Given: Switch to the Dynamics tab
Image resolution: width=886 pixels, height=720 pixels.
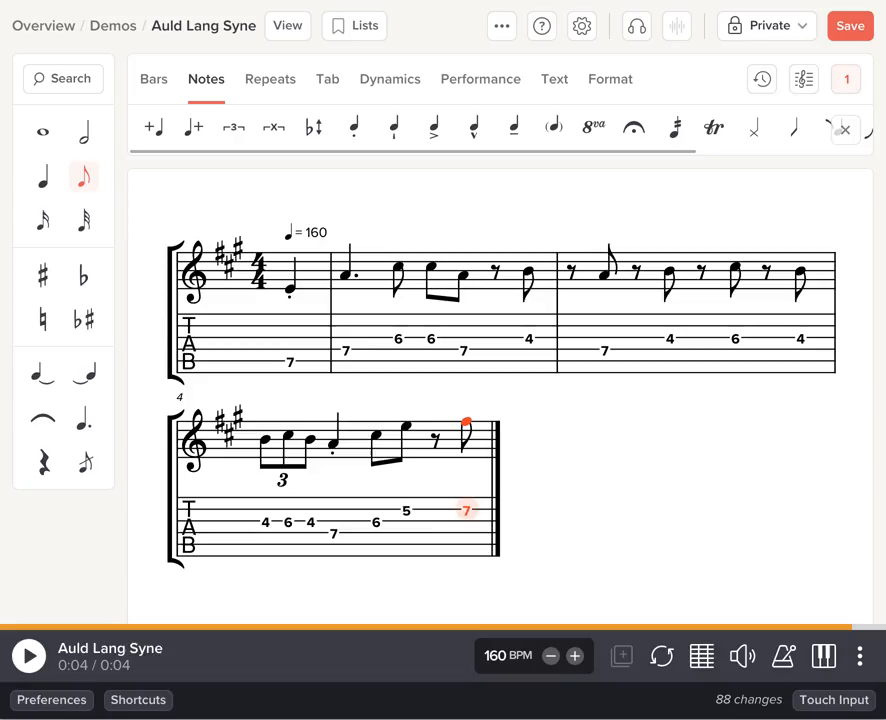Looking at the screenshot, I should tap(389, 79).
